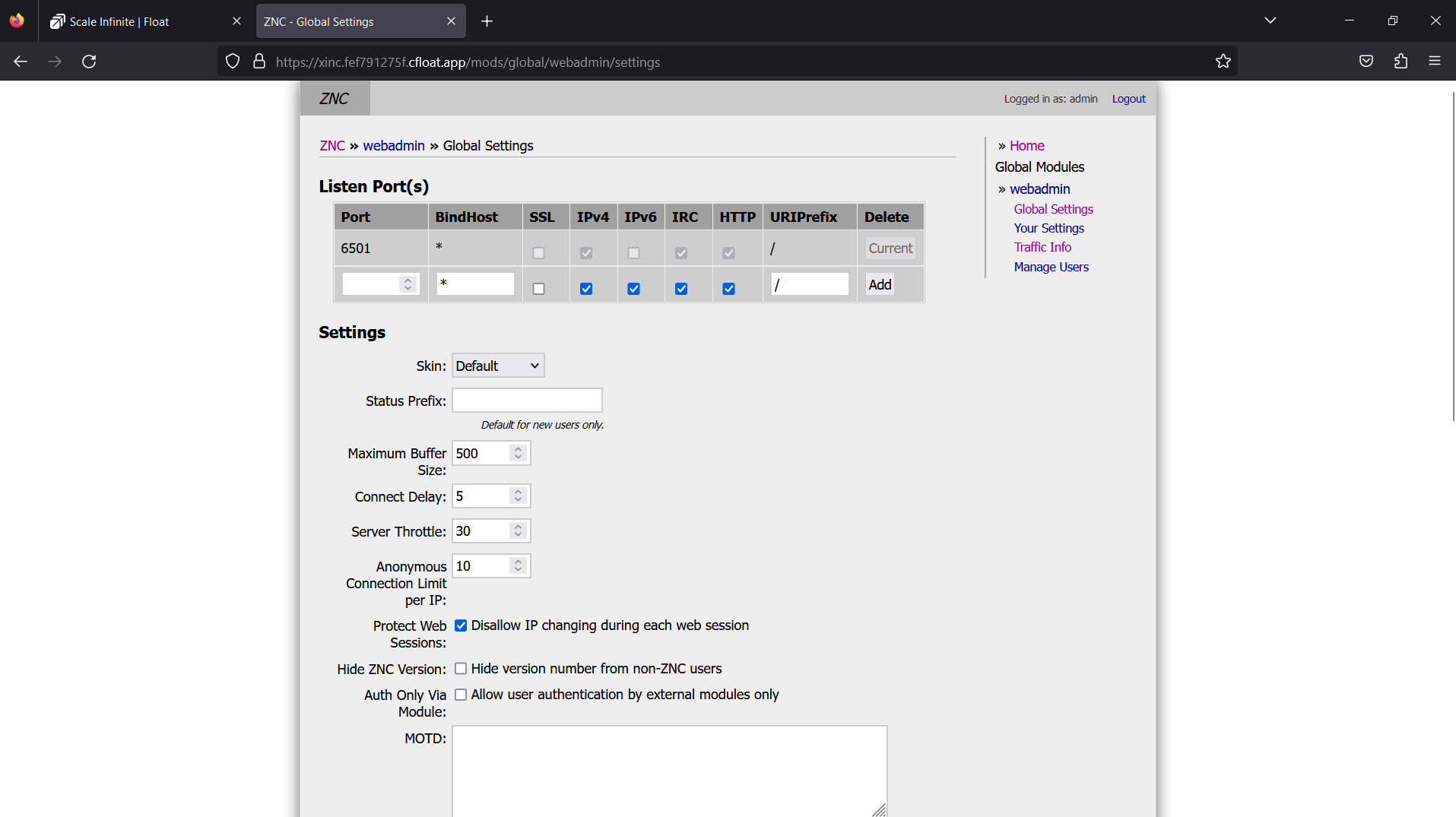1456x817 pixels.
Task: Click the new port stepper arrows
Action: [408, 284]
